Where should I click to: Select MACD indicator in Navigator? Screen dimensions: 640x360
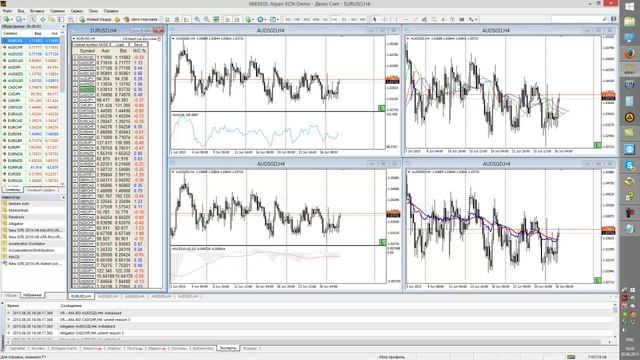click(x=14, y=257)
